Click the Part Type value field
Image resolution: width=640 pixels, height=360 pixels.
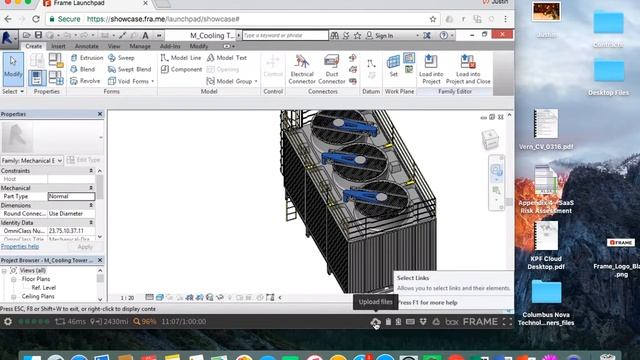[71, 196]
